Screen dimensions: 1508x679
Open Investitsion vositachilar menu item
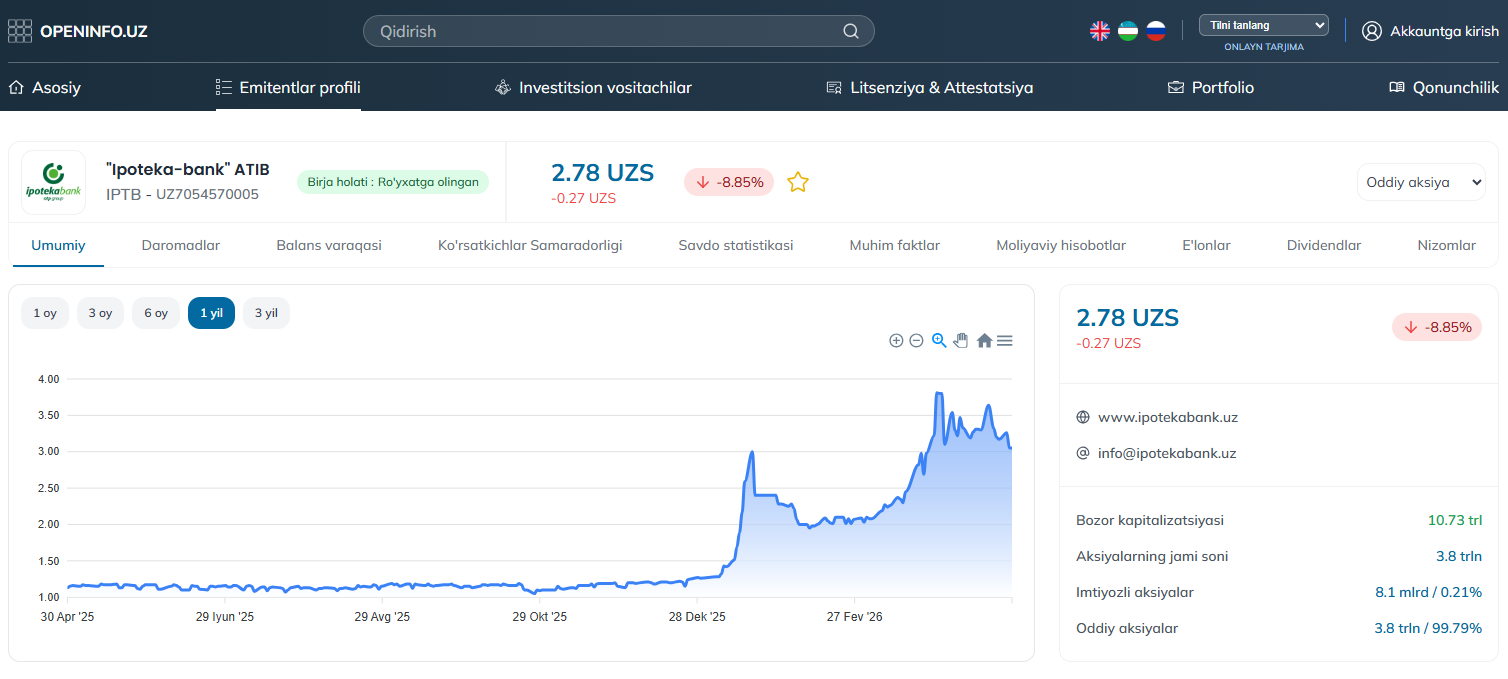tap(593, 87)
